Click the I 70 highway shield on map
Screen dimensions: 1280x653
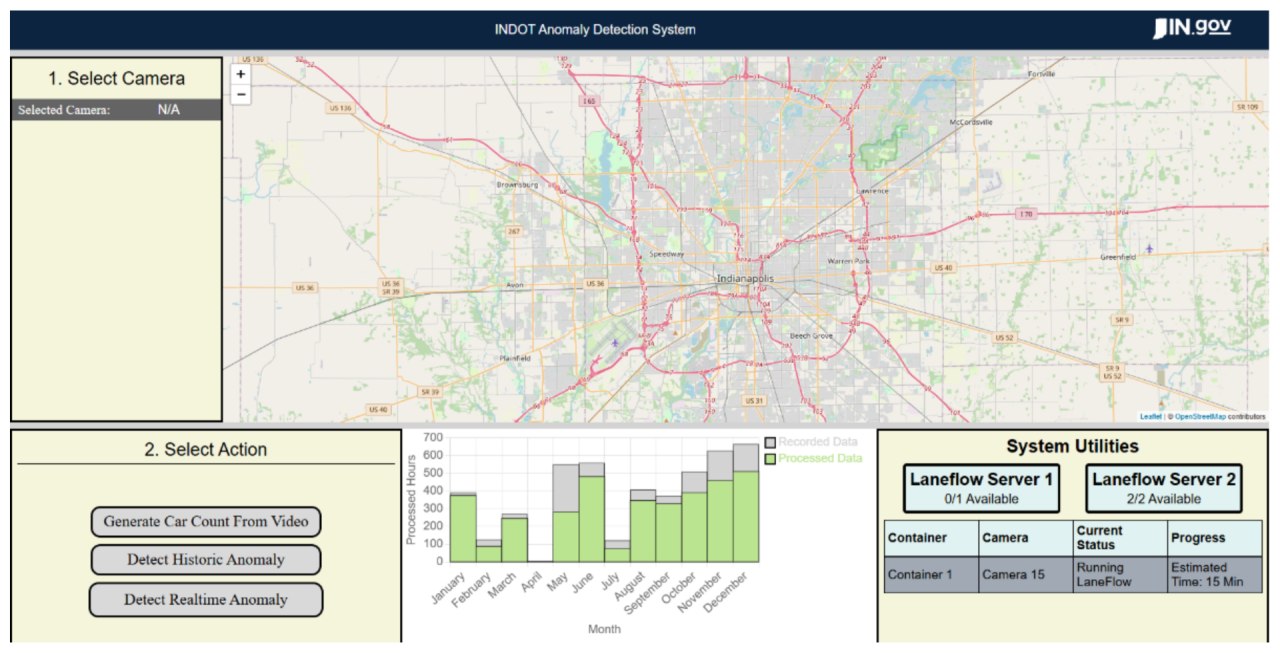[x=1024, y=213]
